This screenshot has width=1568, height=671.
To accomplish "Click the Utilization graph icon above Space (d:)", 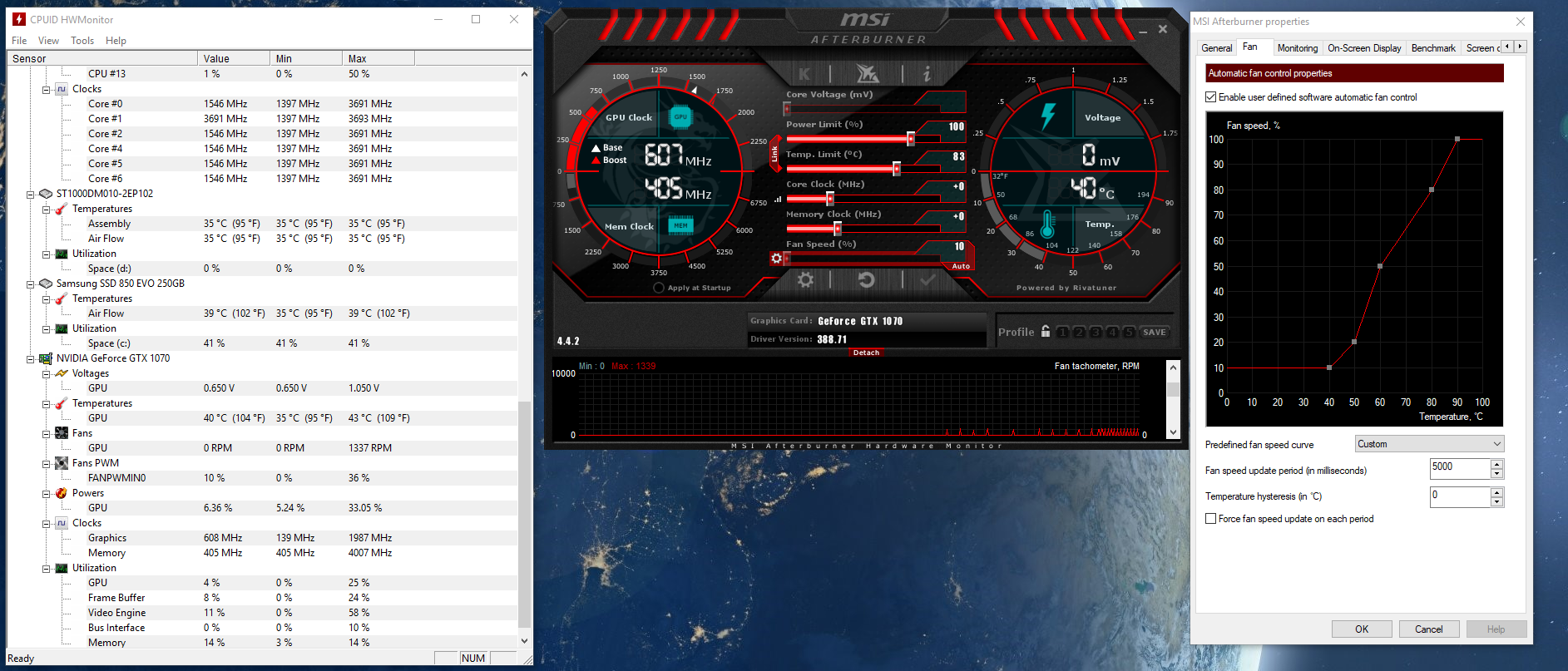I will (62, 254).
